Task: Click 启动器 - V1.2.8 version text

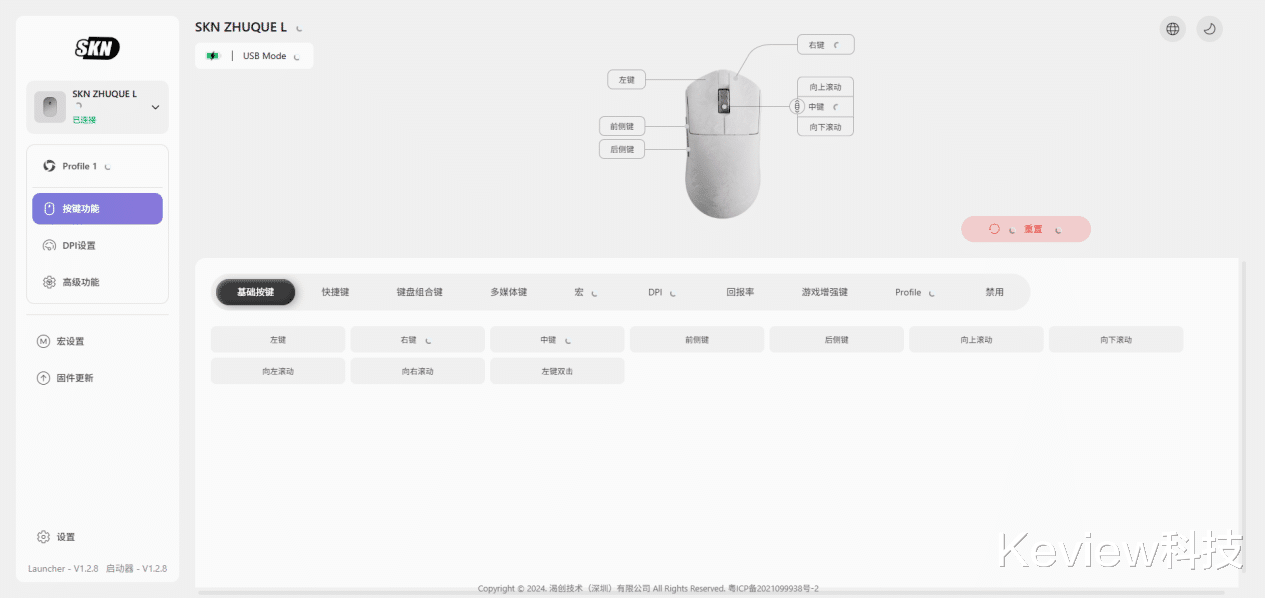Action: point(136,569)
